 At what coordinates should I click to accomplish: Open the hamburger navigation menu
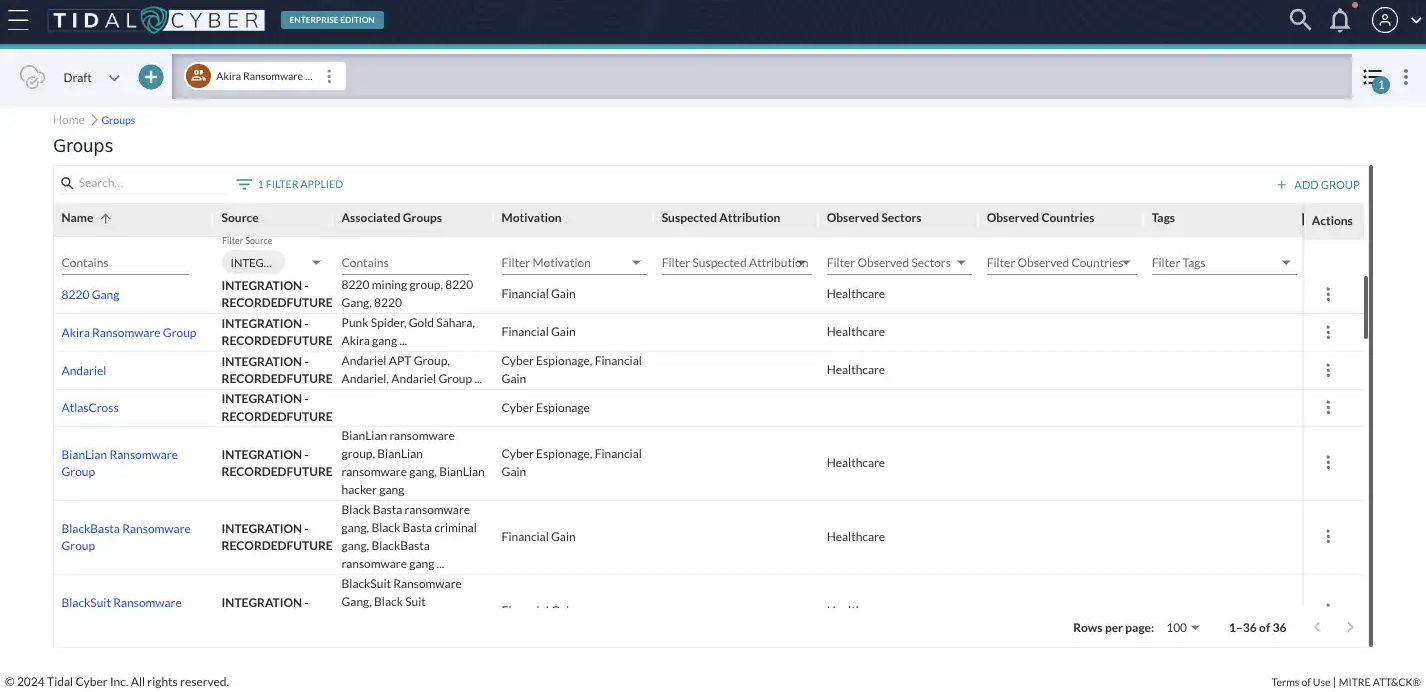[18, 20]
